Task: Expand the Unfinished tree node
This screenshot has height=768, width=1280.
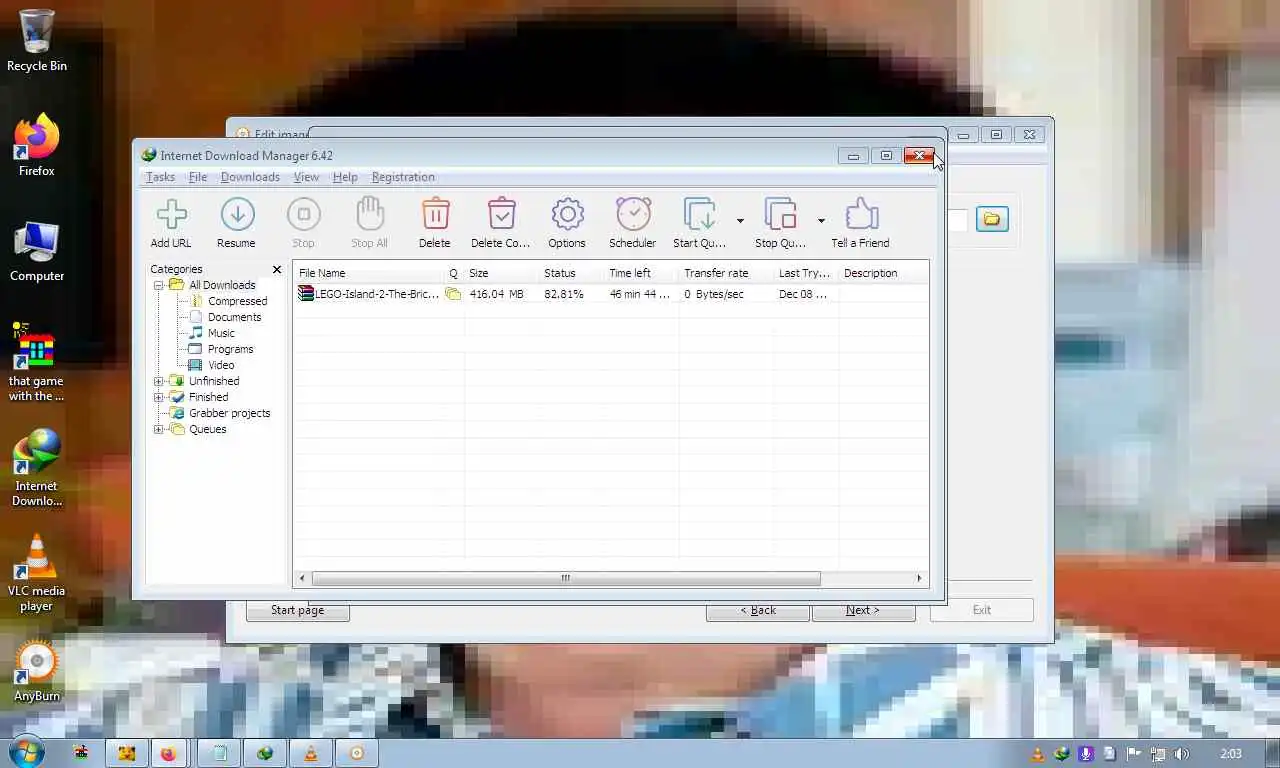Action: [x=158, y=381]
